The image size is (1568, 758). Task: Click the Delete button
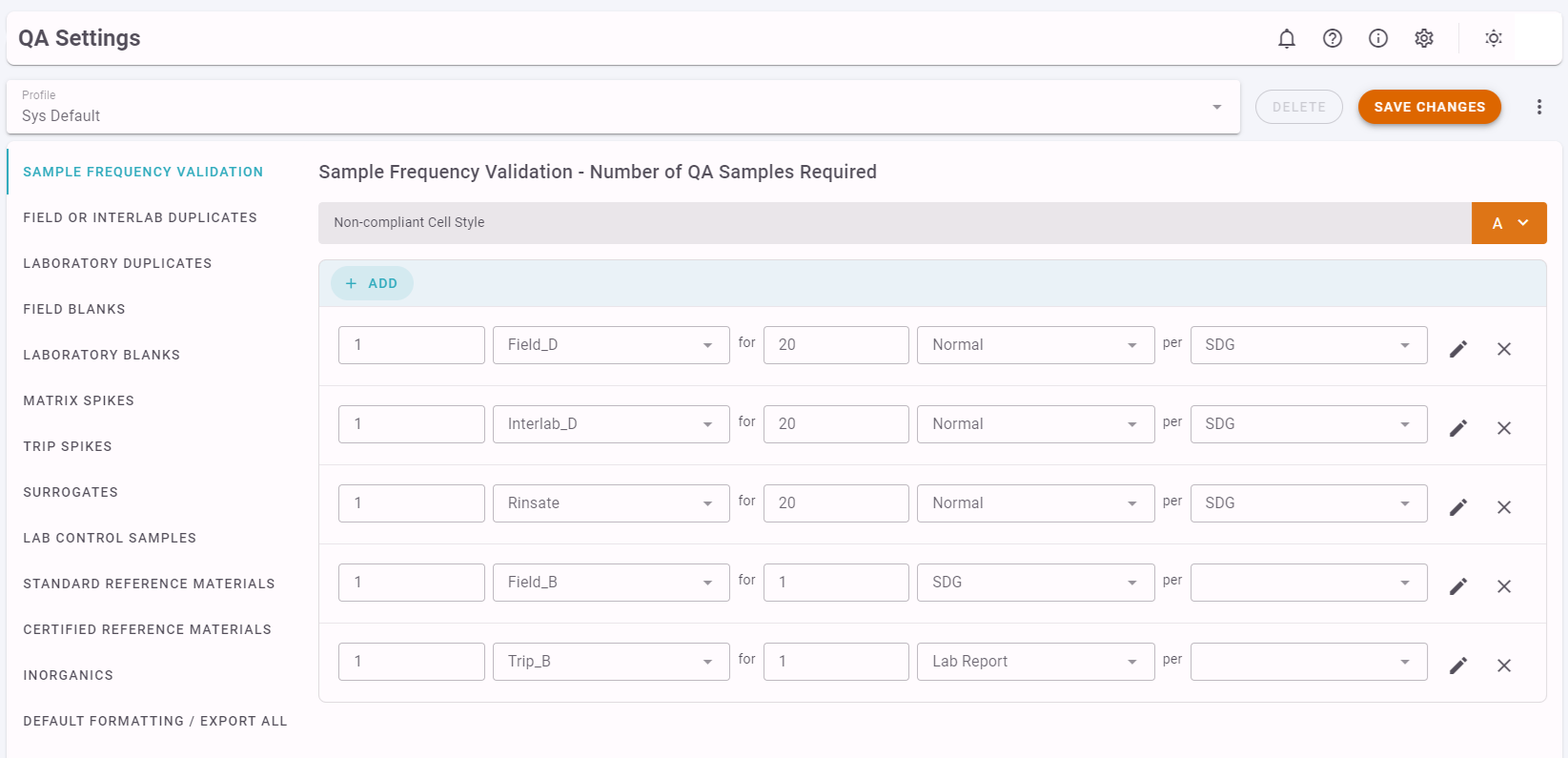[x=1299, y=107]
